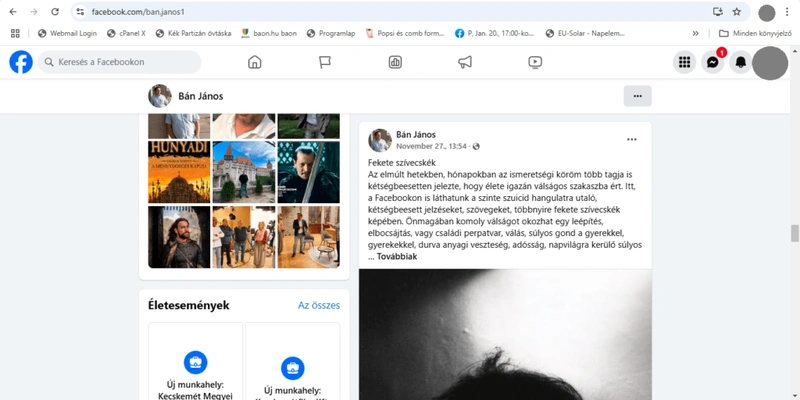This screenshot has height=400, width=800.
Task: Reload the page with the refresh button
Action: [55, 12]
